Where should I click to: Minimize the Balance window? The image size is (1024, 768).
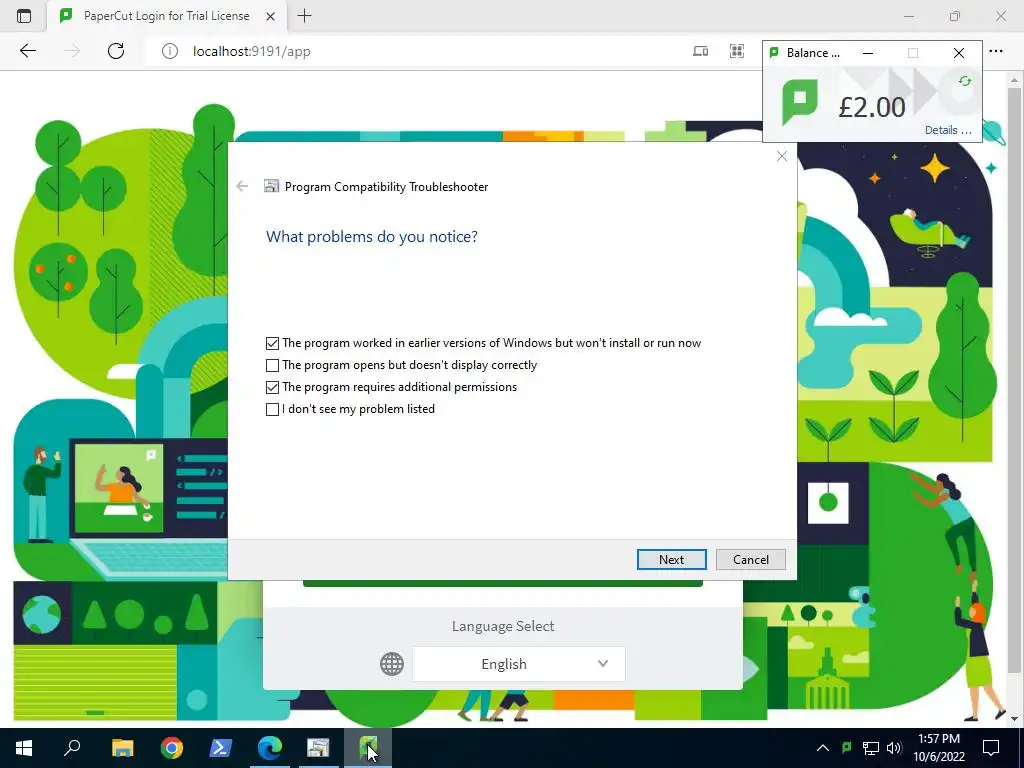click(868, 53)
